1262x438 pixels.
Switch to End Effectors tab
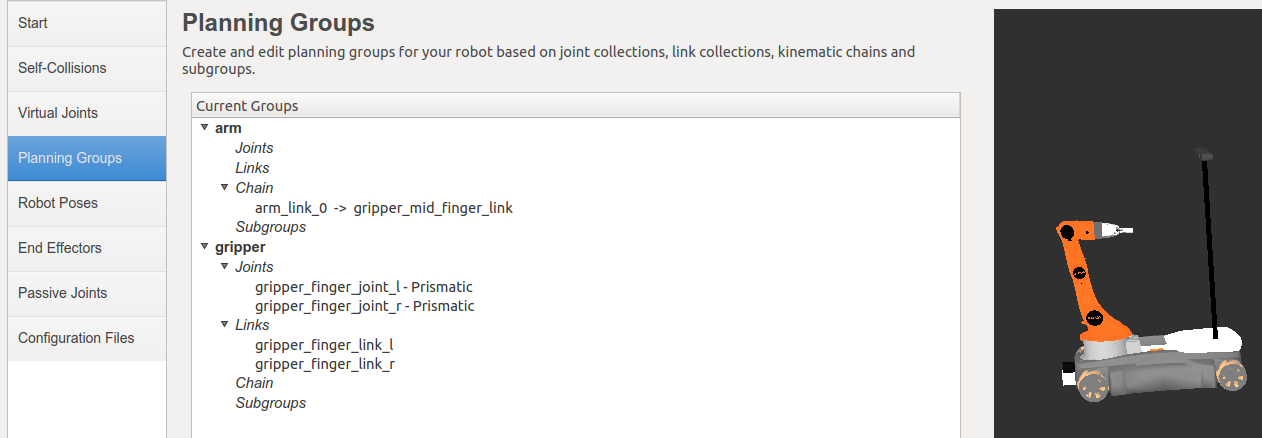coord(87,248)
